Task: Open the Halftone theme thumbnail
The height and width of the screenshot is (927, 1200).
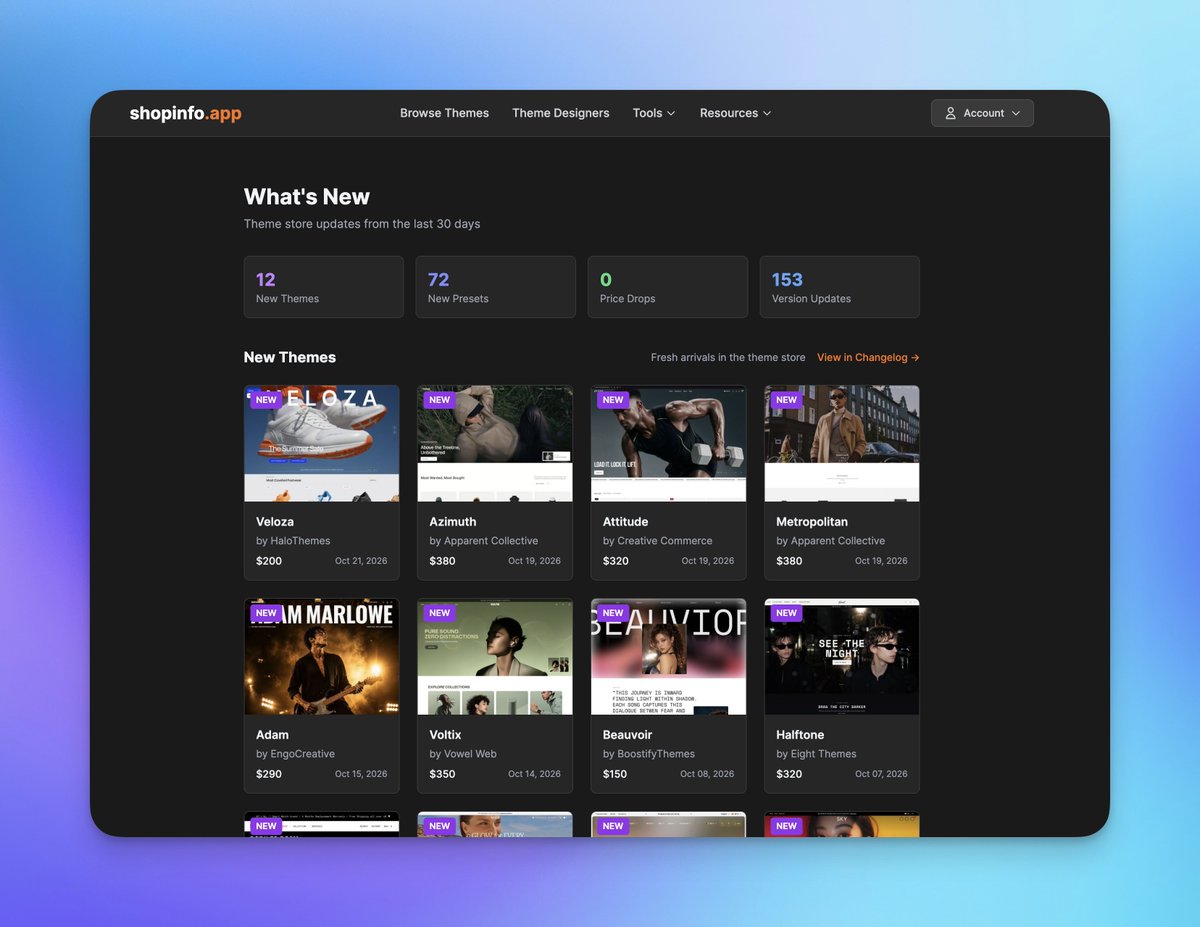Action: coord(842,656)
